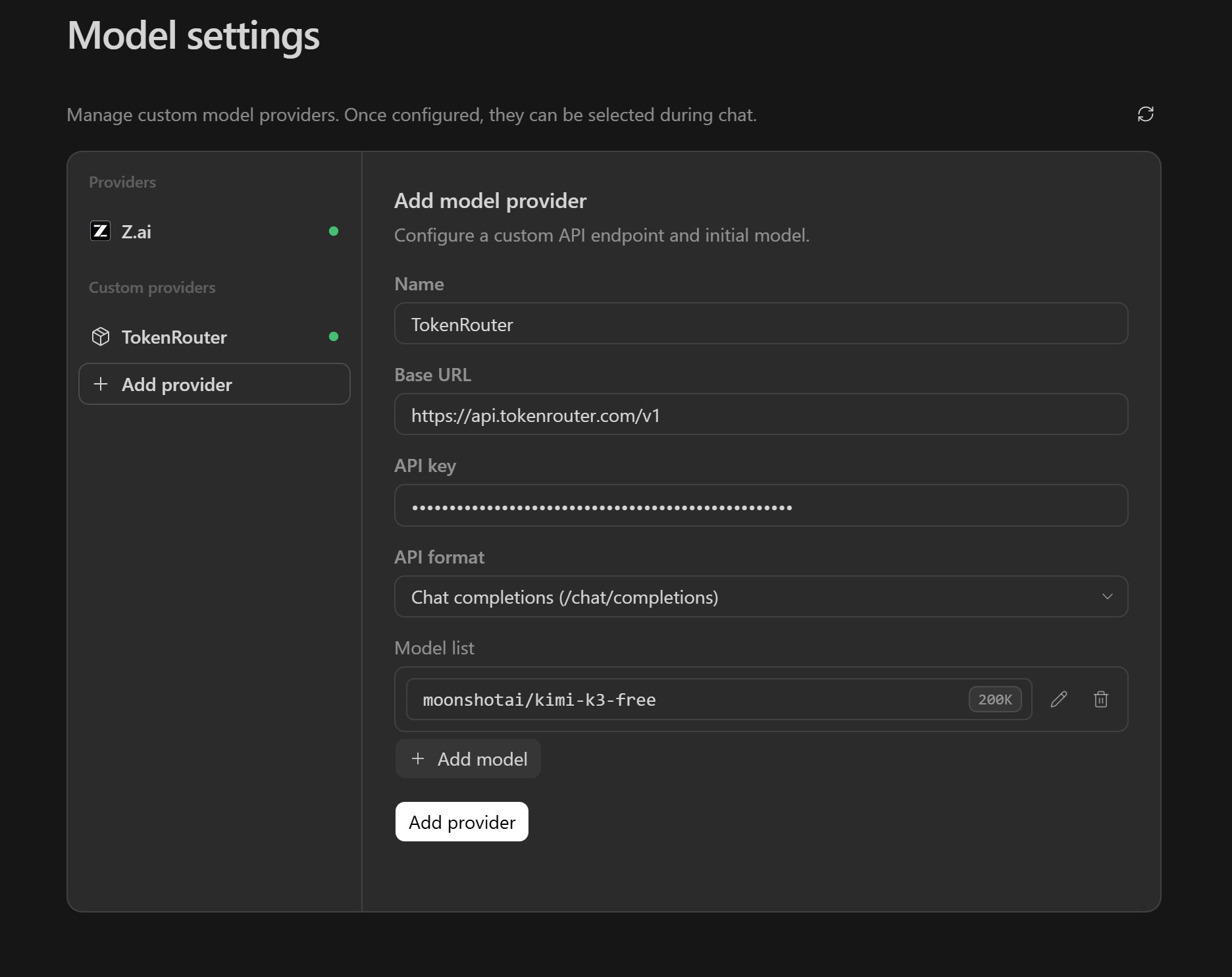1232x977 pixels.
Task: Focus the API key input field
Action: point(761,506)
